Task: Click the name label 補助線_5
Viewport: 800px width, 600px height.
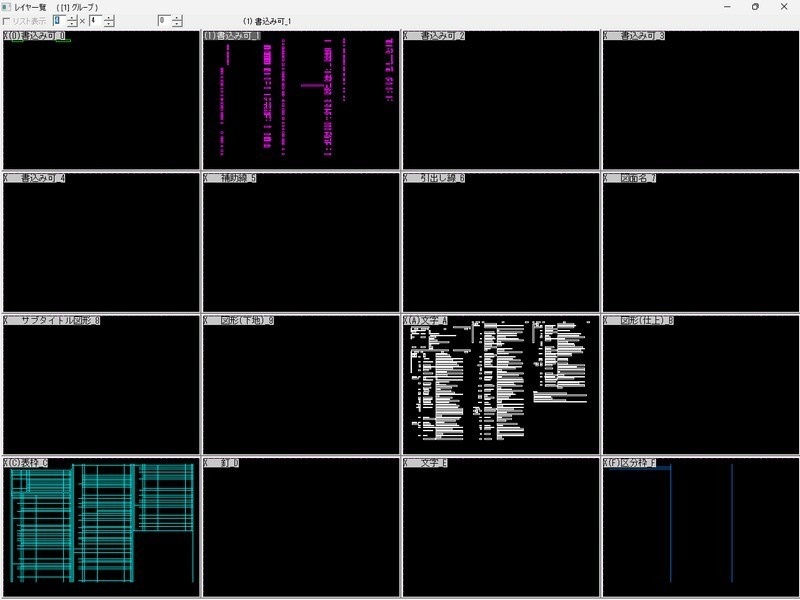Action: 238,178
